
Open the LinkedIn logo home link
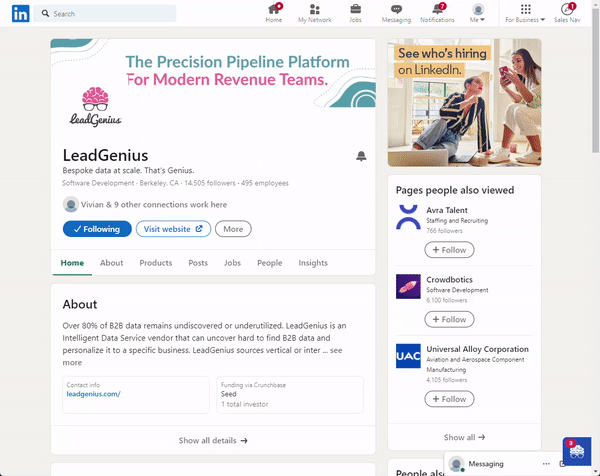click(20, 13)
